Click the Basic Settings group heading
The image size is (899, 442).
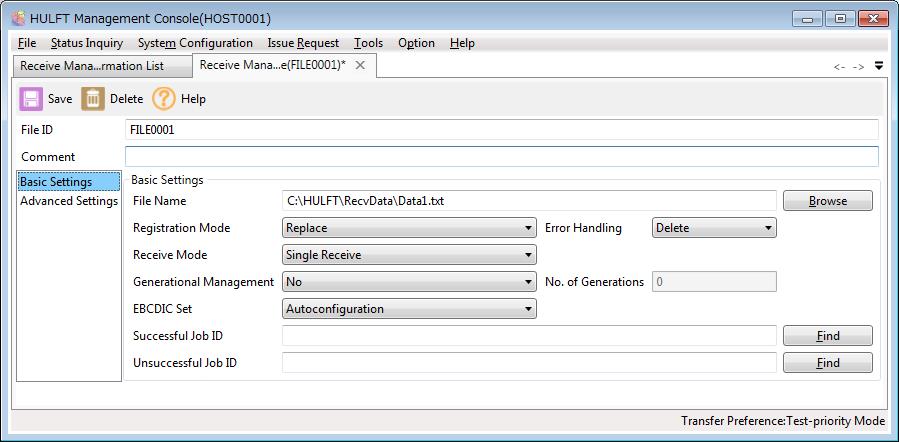[x=167, y=180]
